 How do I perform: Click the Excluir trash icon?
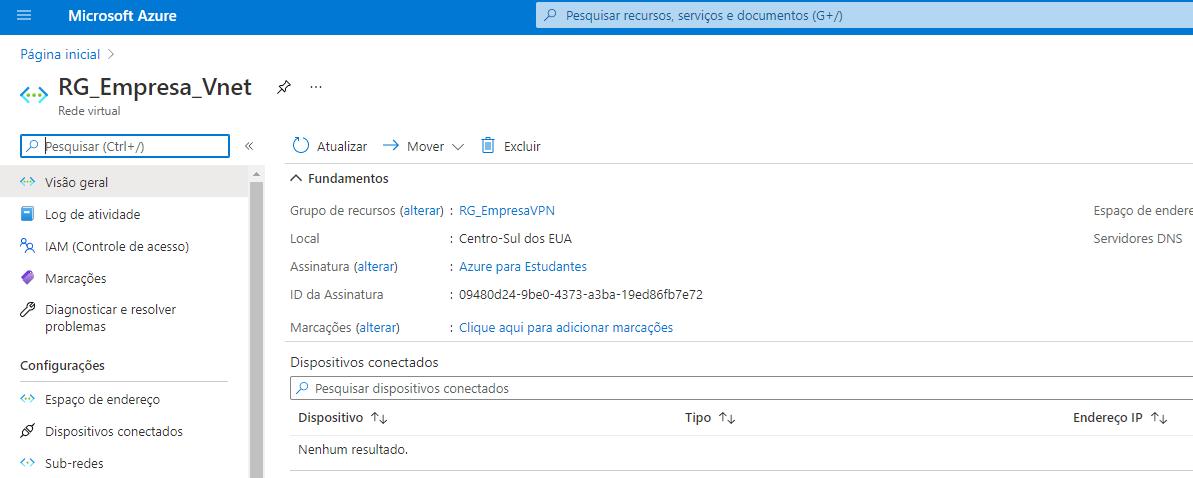pos(488,145)
